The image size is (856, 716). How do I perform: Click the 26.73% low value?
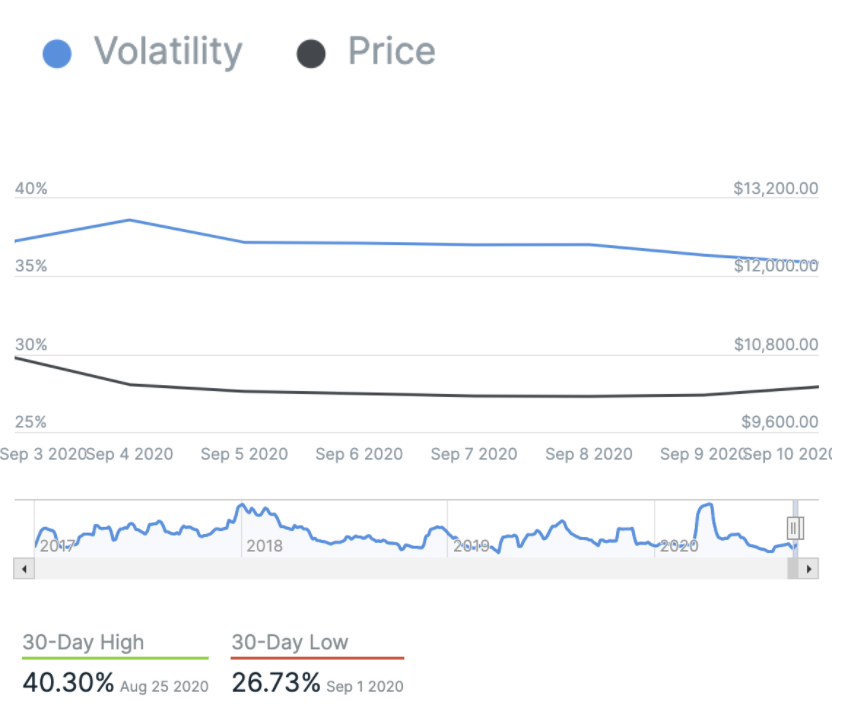click(x=276, y=684)
